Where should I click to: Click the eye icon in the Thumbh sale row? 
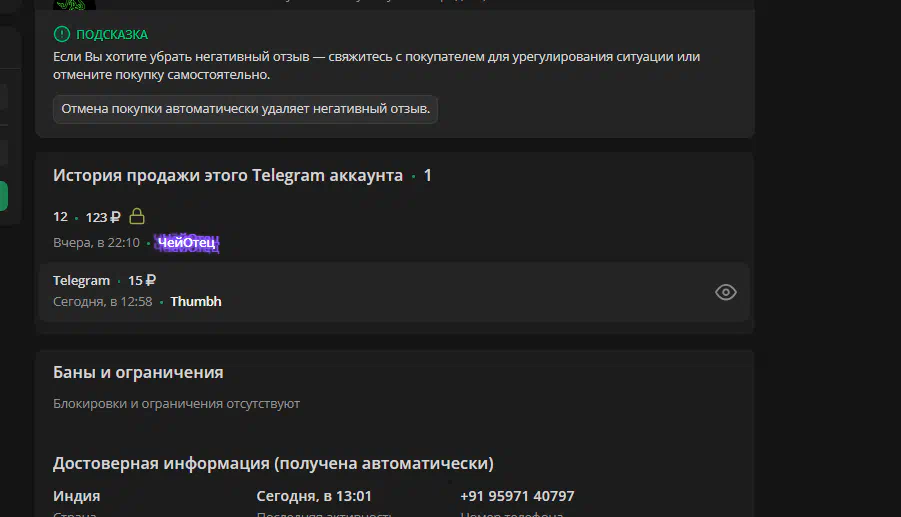726,292
